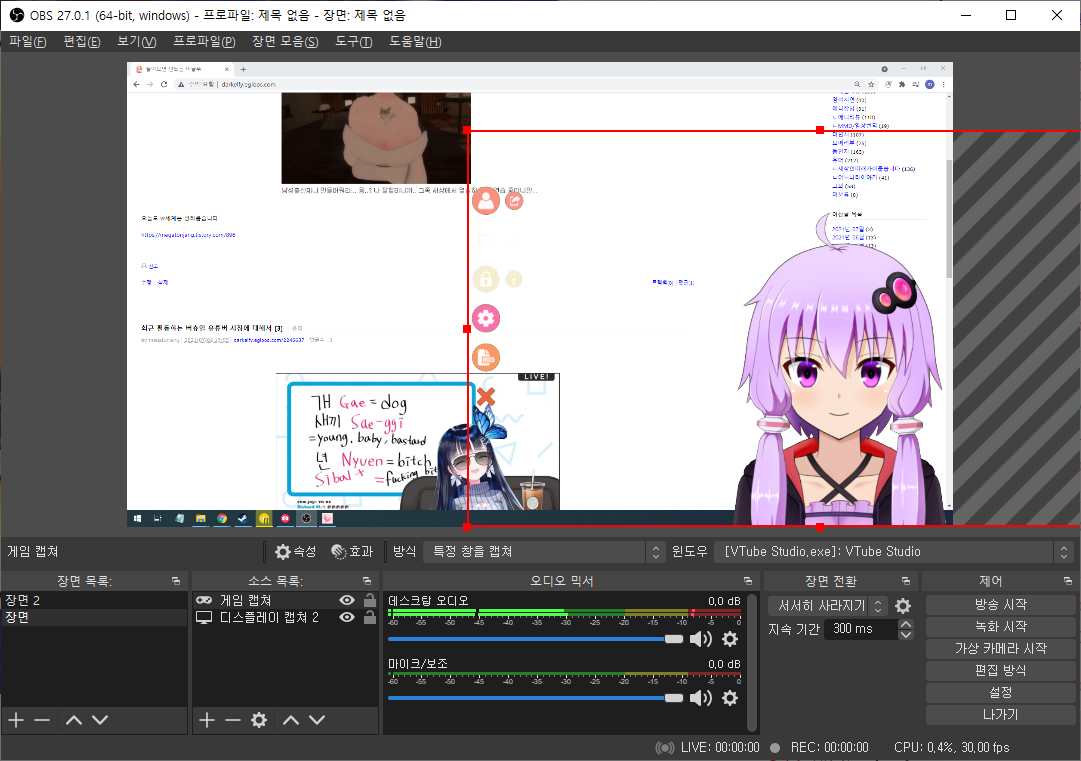Open transition properties gear
Image resolution: width=1081 pixels, height=761 pixels.
coord(902,606)
